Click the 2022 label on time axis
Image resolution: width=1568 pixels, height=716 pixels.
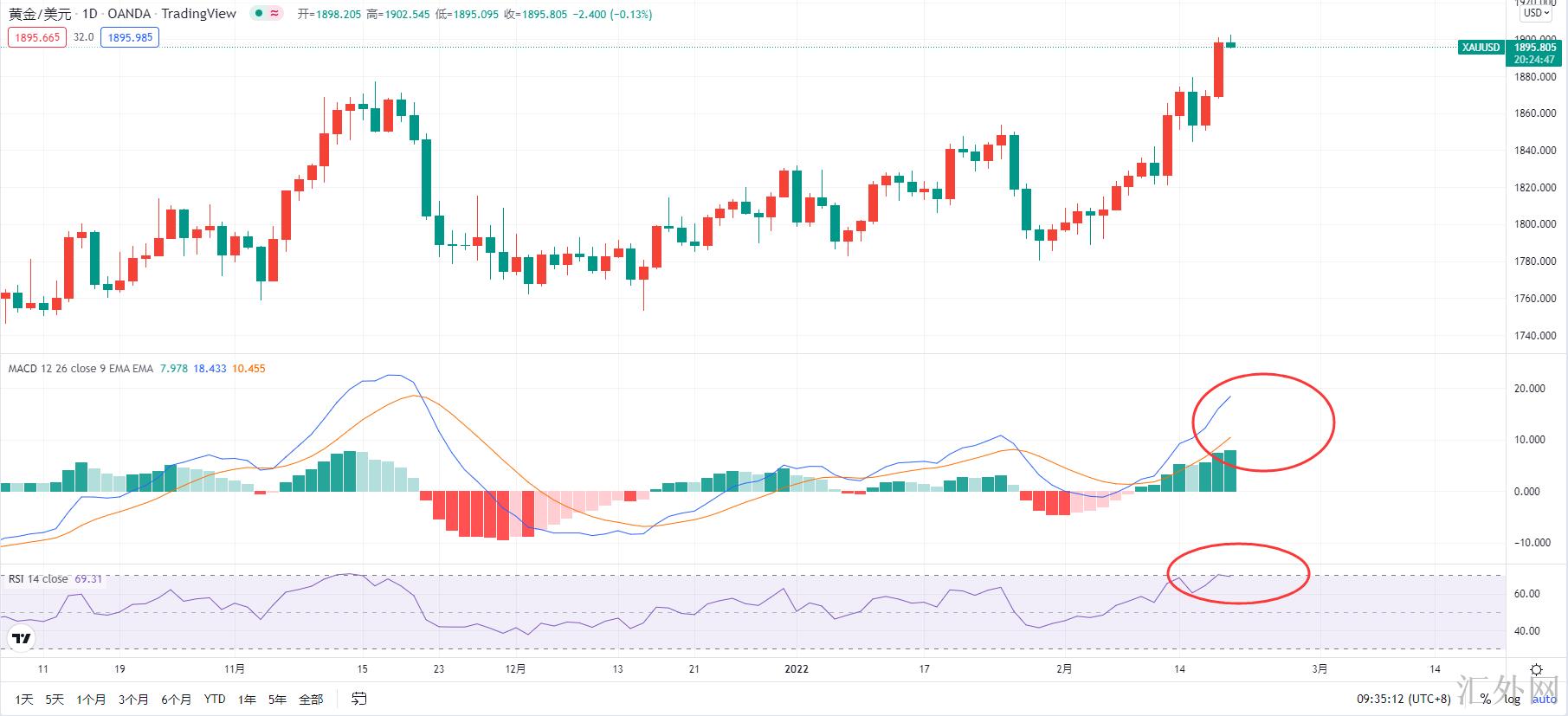796,669
